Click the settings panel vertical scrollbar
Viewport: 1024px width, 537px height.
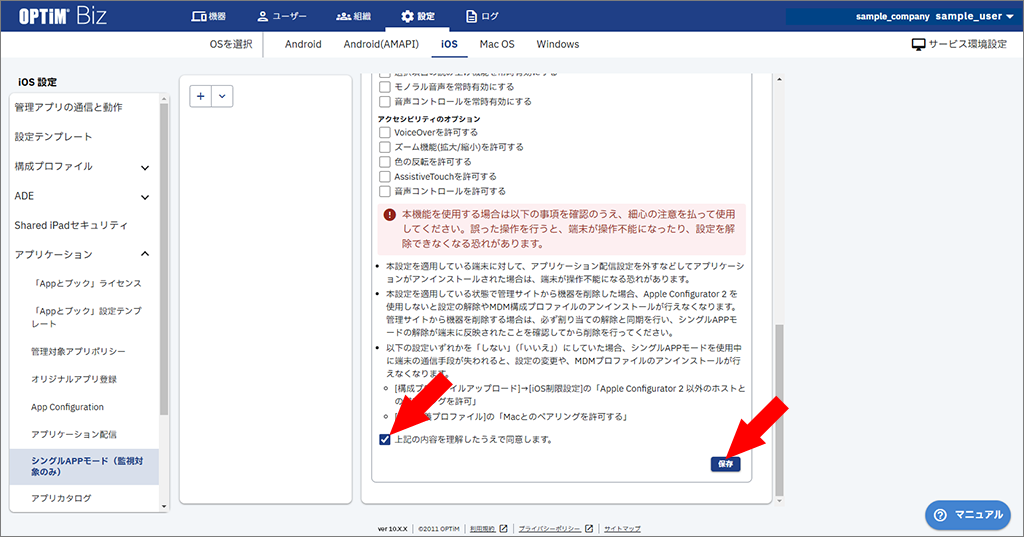coord(781,400)
